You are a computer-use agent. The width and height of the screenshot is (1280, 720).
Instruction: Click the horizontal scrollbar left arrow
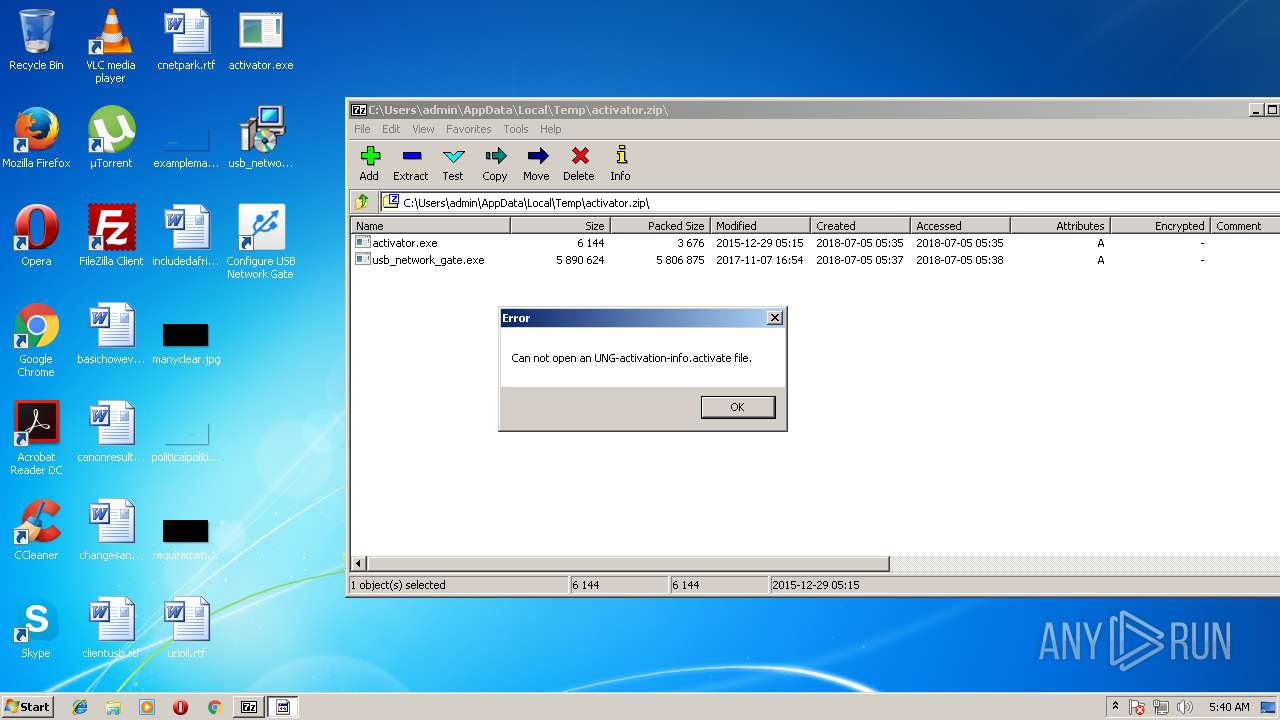[358, 564]
